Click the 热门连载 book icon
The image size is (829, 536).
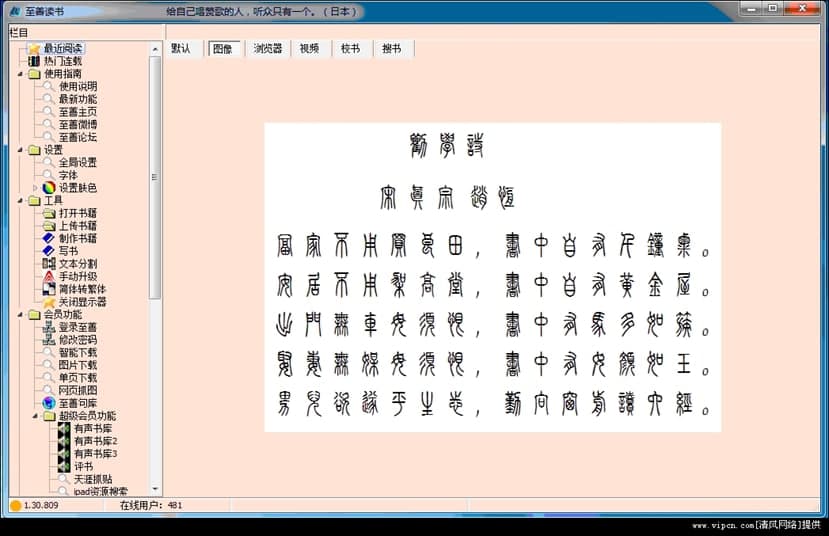point(34,61)
